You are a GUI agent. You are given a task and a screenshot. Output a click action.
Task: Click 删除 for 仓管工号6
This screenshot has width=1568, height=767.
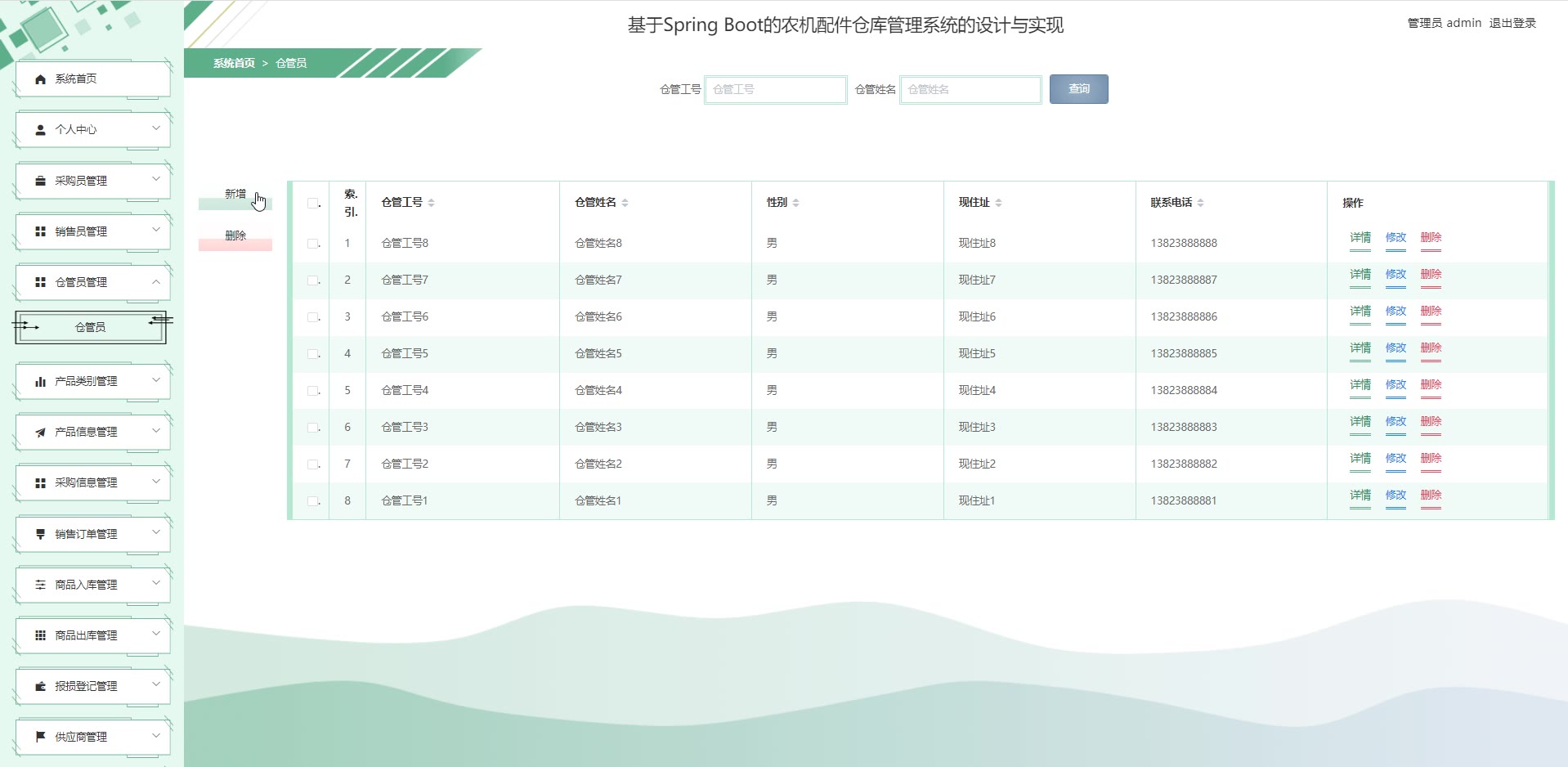tap(1431, 312)
